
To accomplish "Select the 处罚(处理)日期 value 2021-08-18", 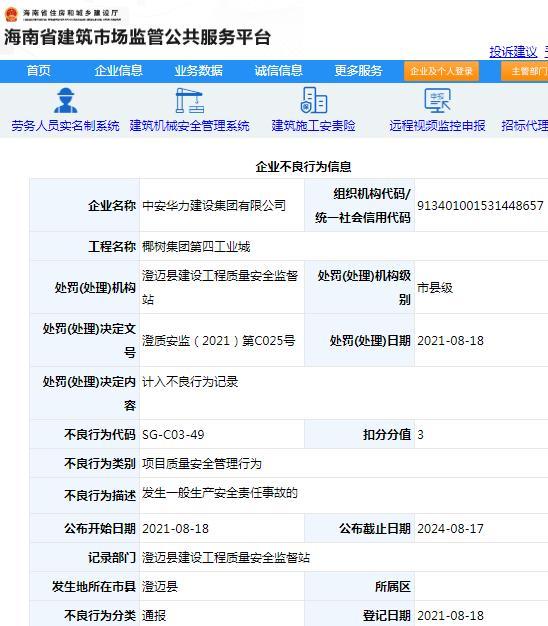I will (450, 341).
